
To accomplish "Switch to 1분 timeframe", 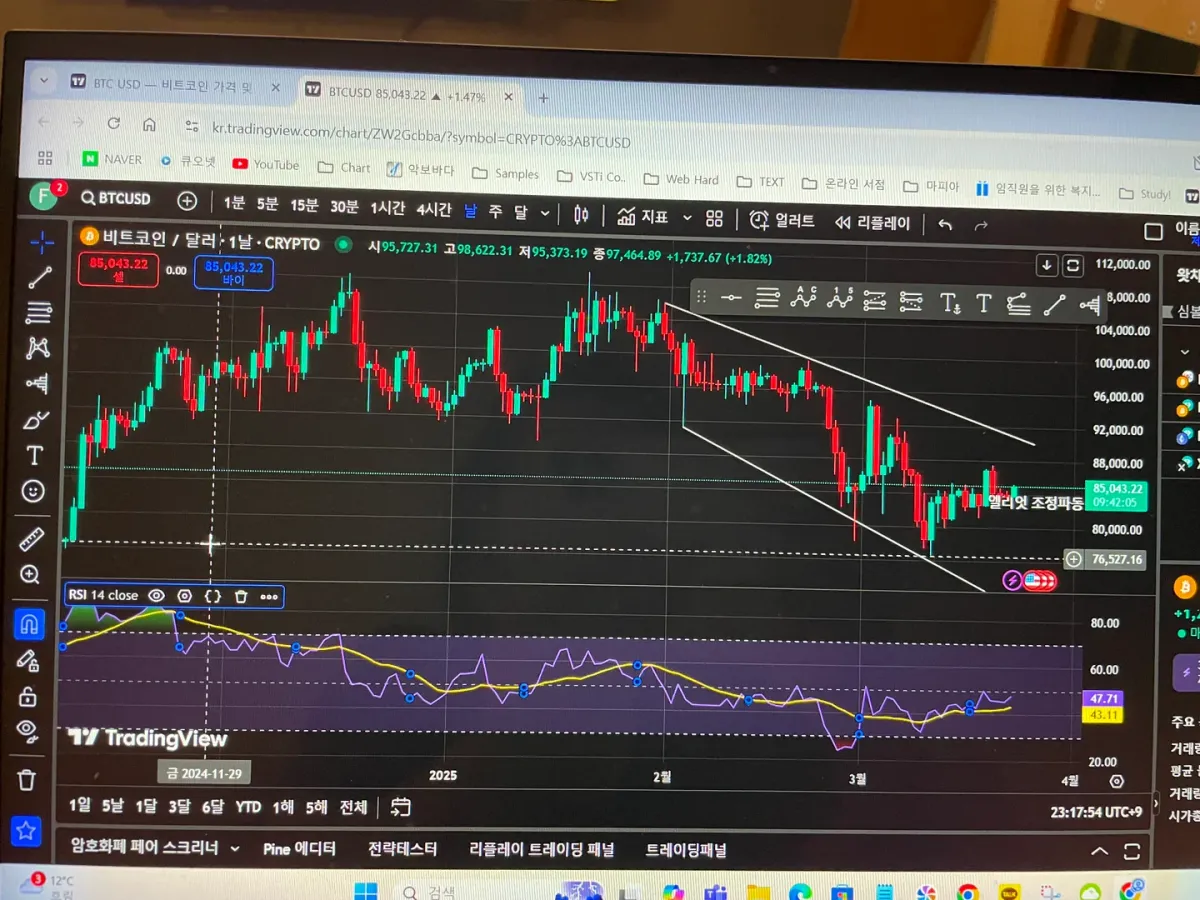I will (234, 203).
